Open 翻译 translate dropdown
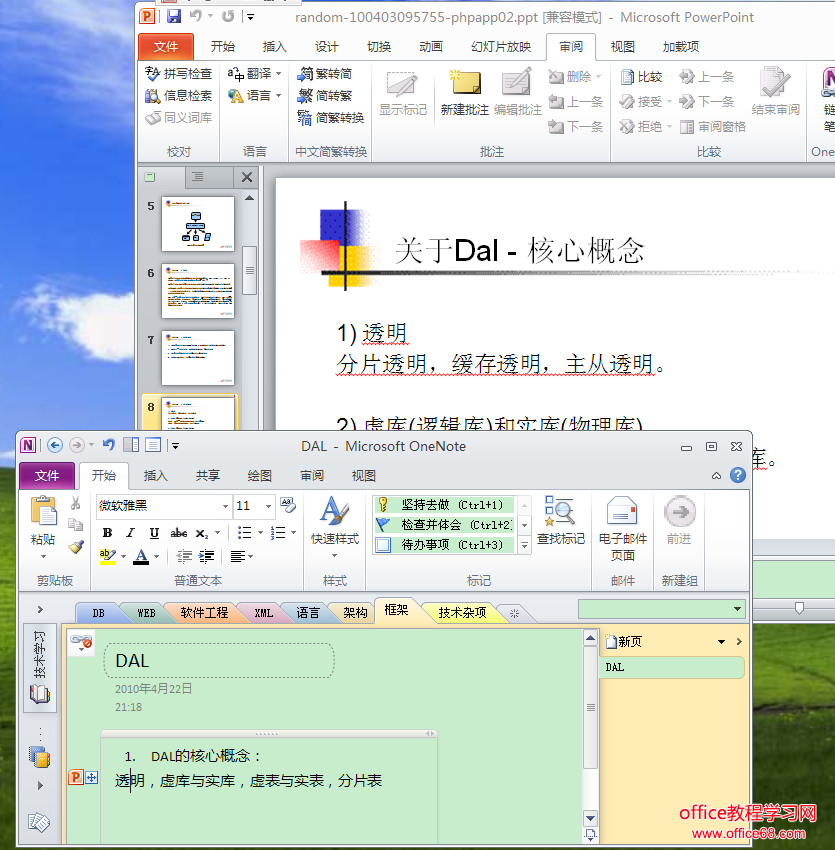This screenshot has height=850, width=835. click(255, 73)
